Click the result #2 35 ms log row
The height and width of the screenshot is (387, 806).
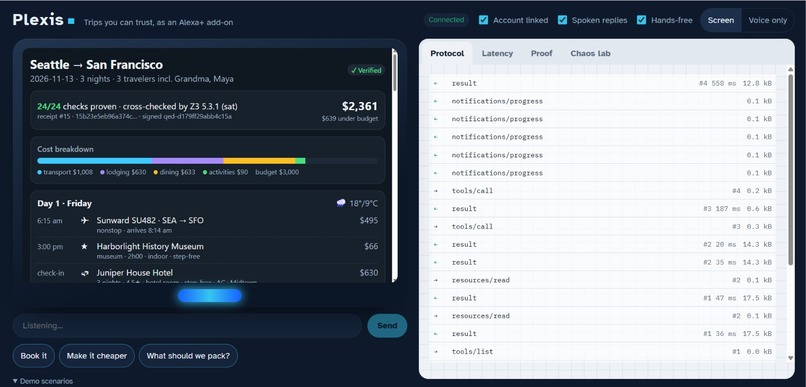(602, 263)
